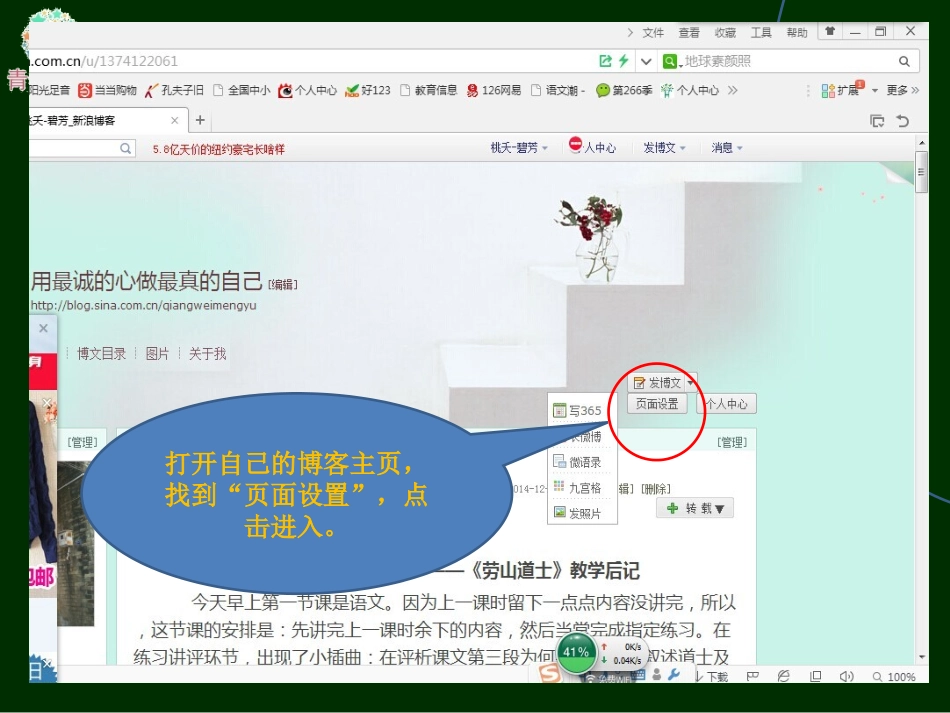Open the 图片 link
The image size is (950, 713).
click(x=158, y=354)
